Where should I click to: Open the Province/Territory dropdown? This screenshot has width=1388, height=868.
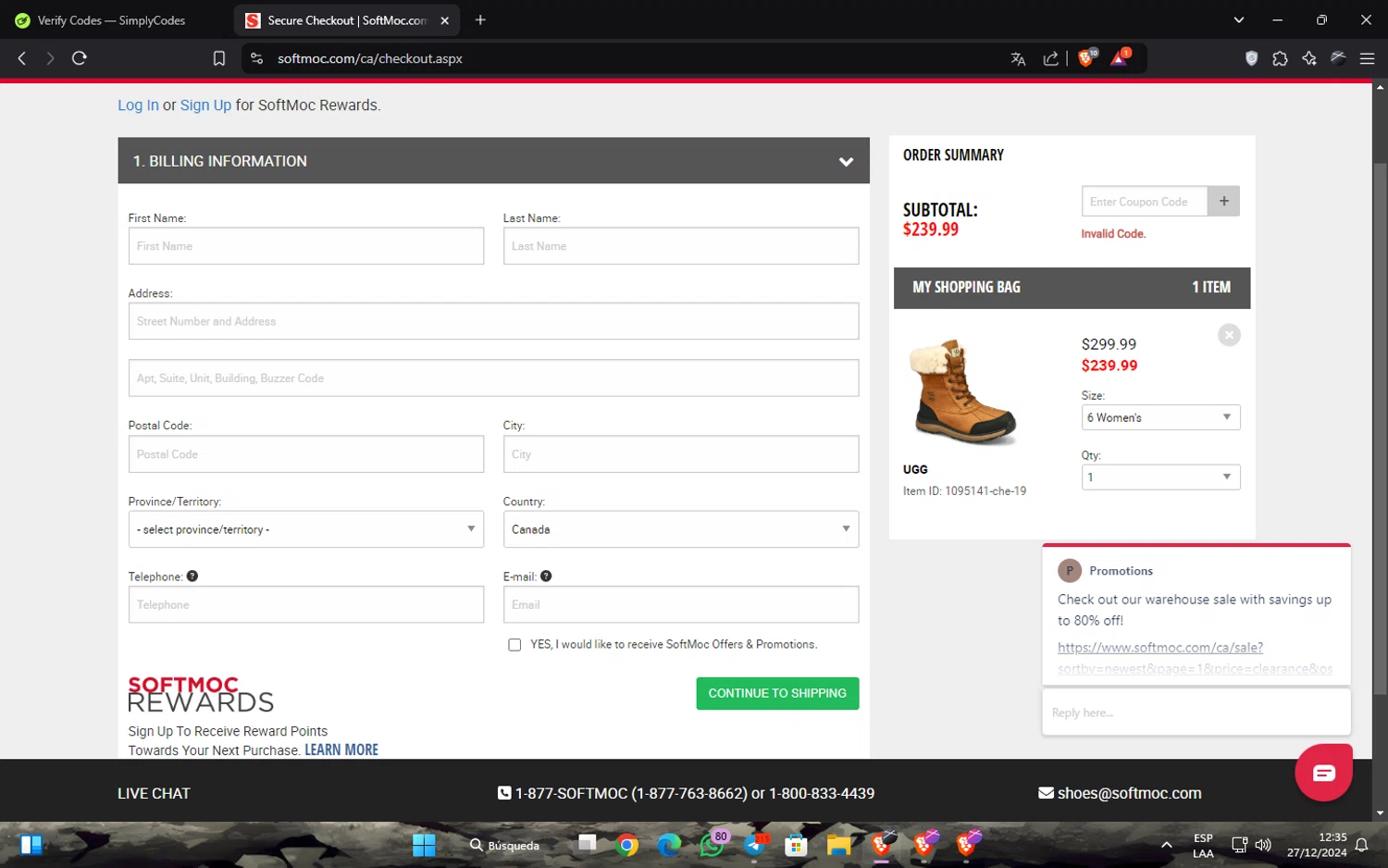[305, 529]
